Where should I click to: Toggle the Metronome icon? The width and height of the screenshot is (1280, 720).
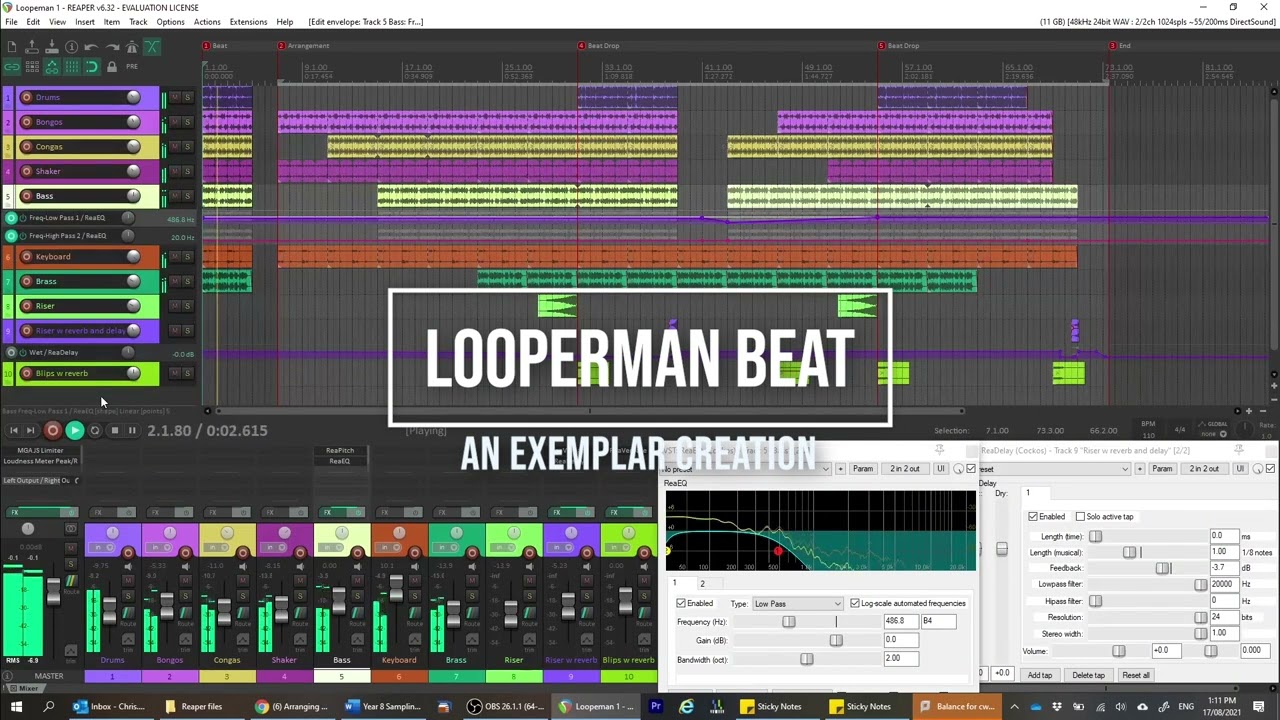coord(132,47)
